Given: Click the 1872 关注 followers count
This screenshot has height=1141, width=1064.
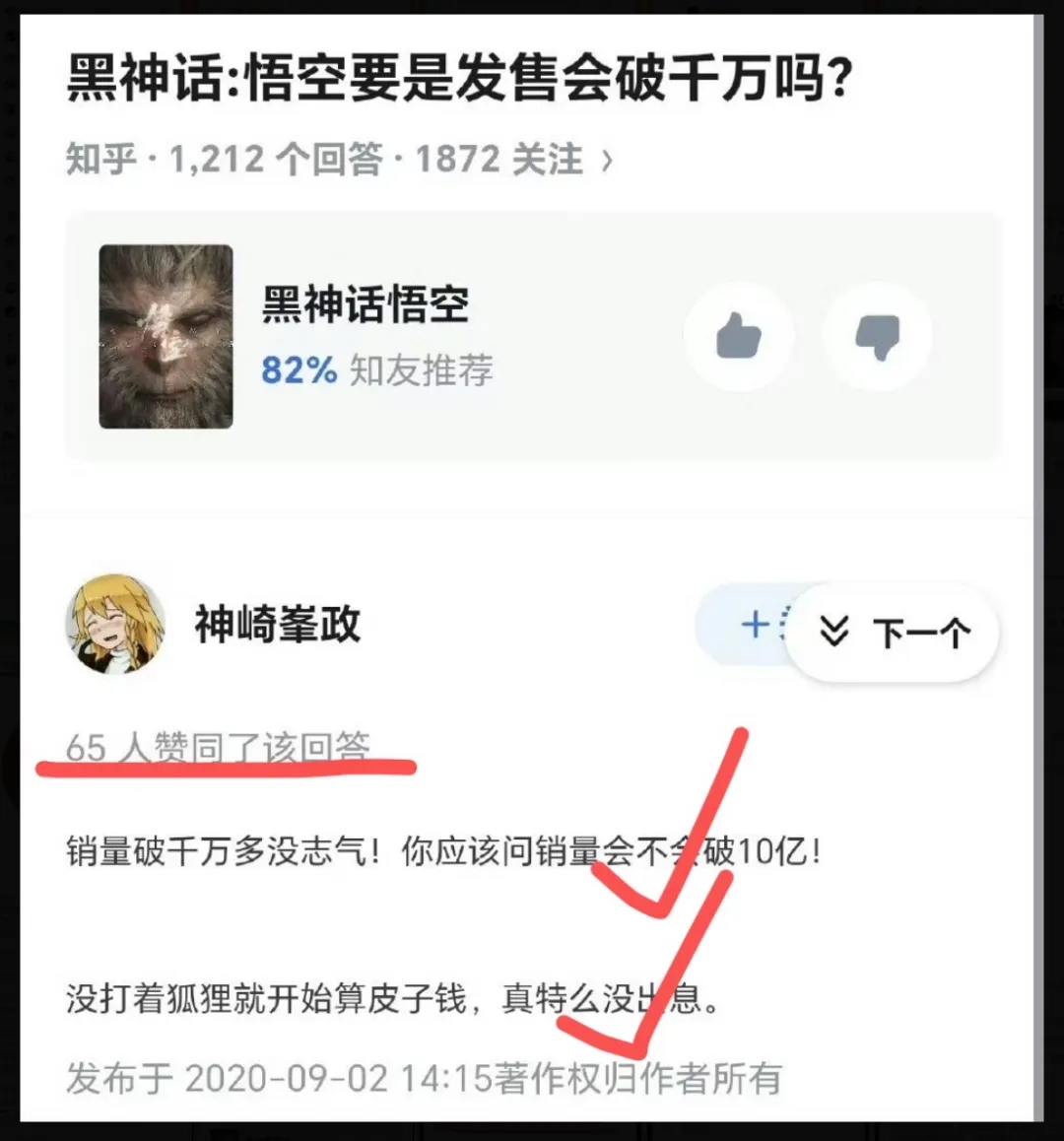Looking at the screenshot, I should (x=499, y=159).
